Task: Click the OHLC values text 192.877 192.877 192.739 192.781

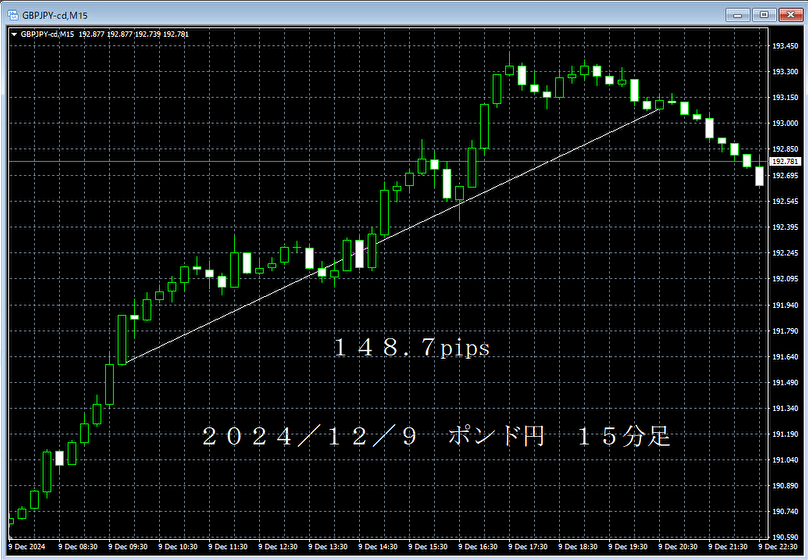Action: (x=133, y=35)
